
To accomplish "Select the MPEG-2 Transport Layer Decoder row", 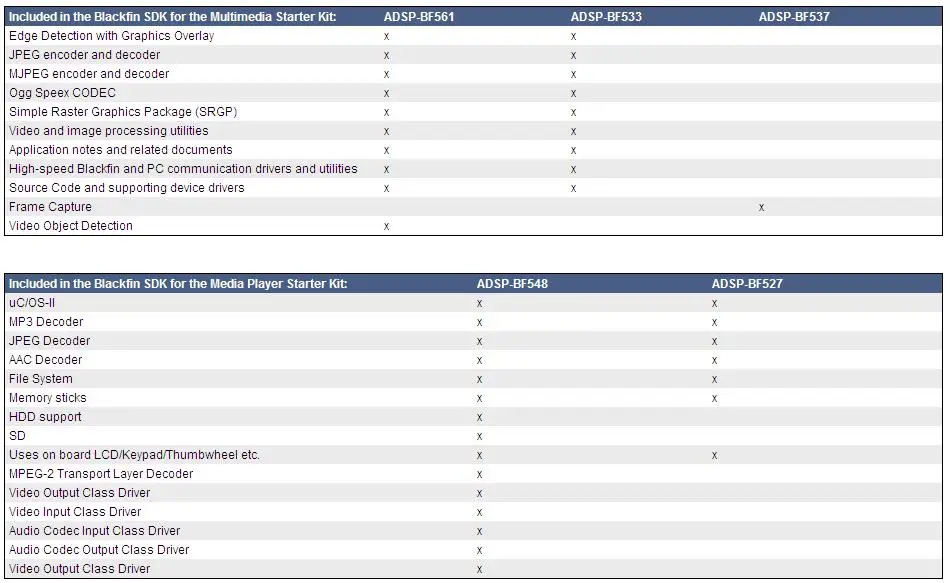I will click(x=473, y=474).
